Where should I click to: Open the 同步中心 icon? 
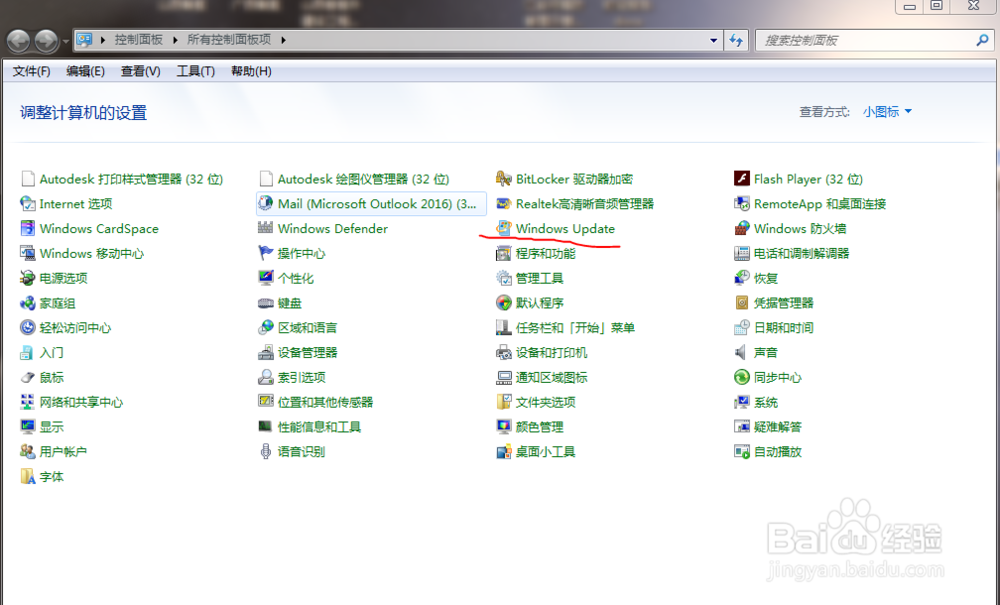[742, 377]
